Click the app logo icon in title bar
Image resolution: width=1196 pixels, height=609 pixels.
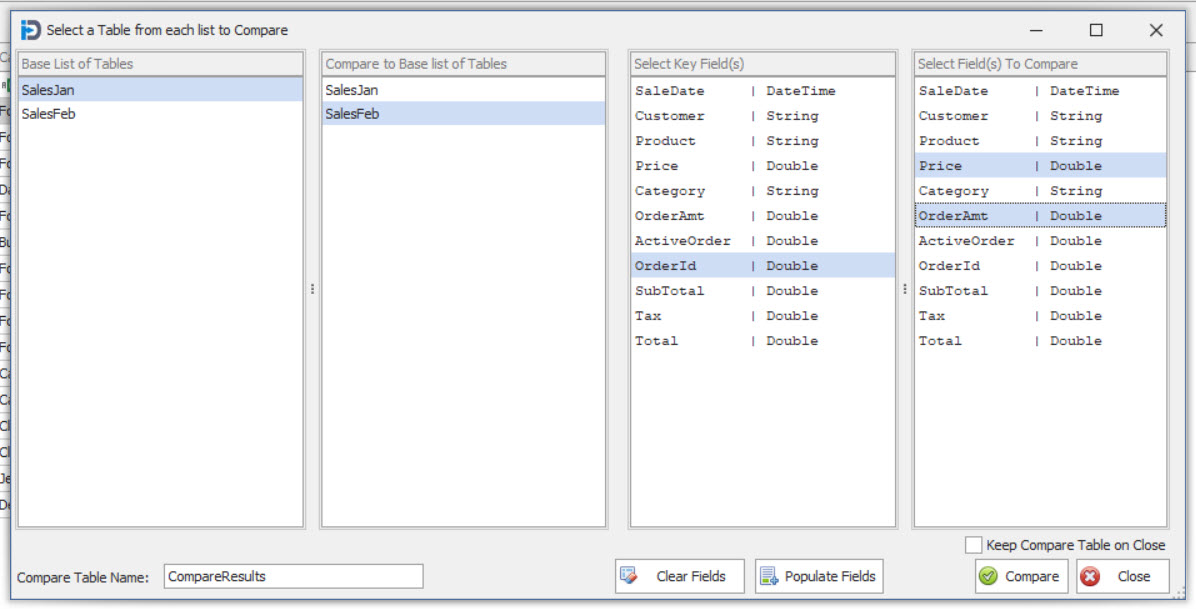pos(30,30)
